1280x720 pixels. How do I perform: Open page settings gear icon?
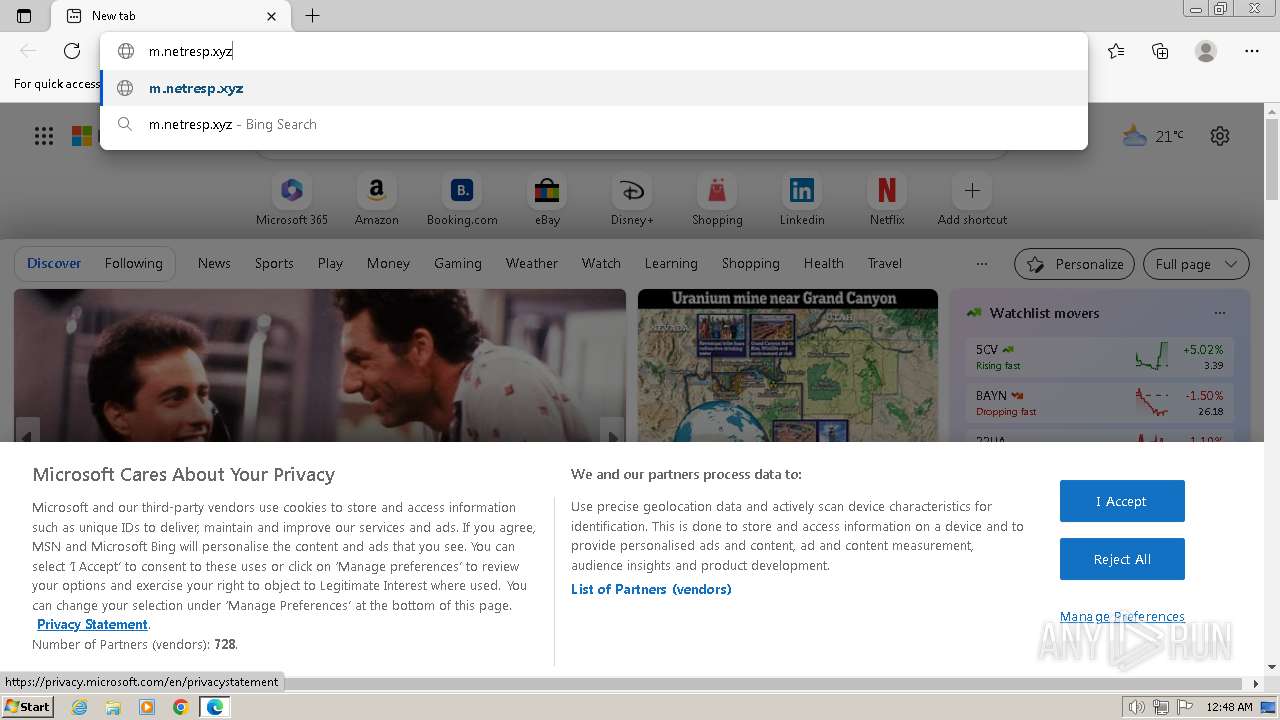click(1220, 136)
